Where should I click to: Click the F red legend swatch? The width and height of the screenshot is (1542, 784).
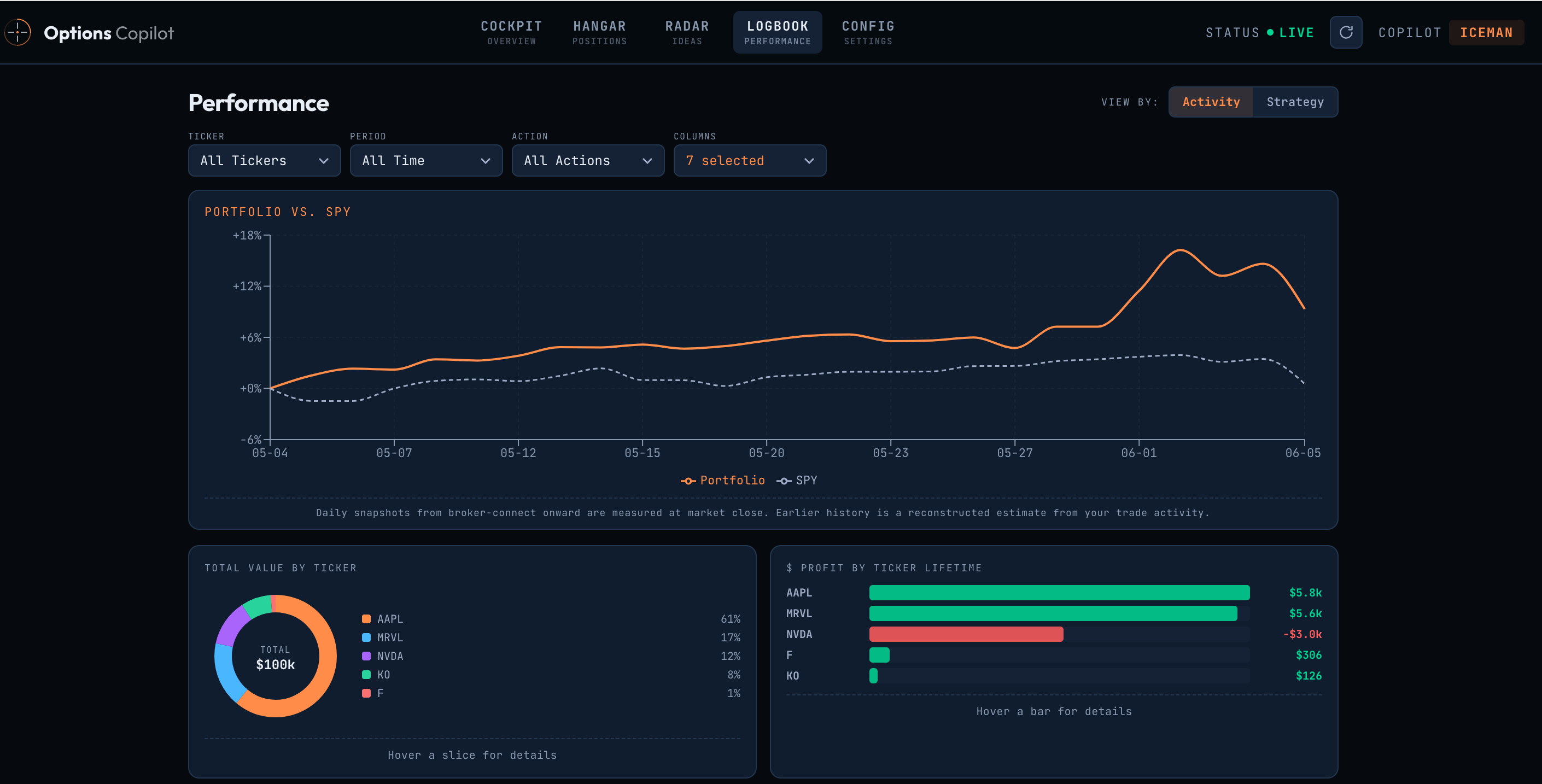(x=366, y=693)
